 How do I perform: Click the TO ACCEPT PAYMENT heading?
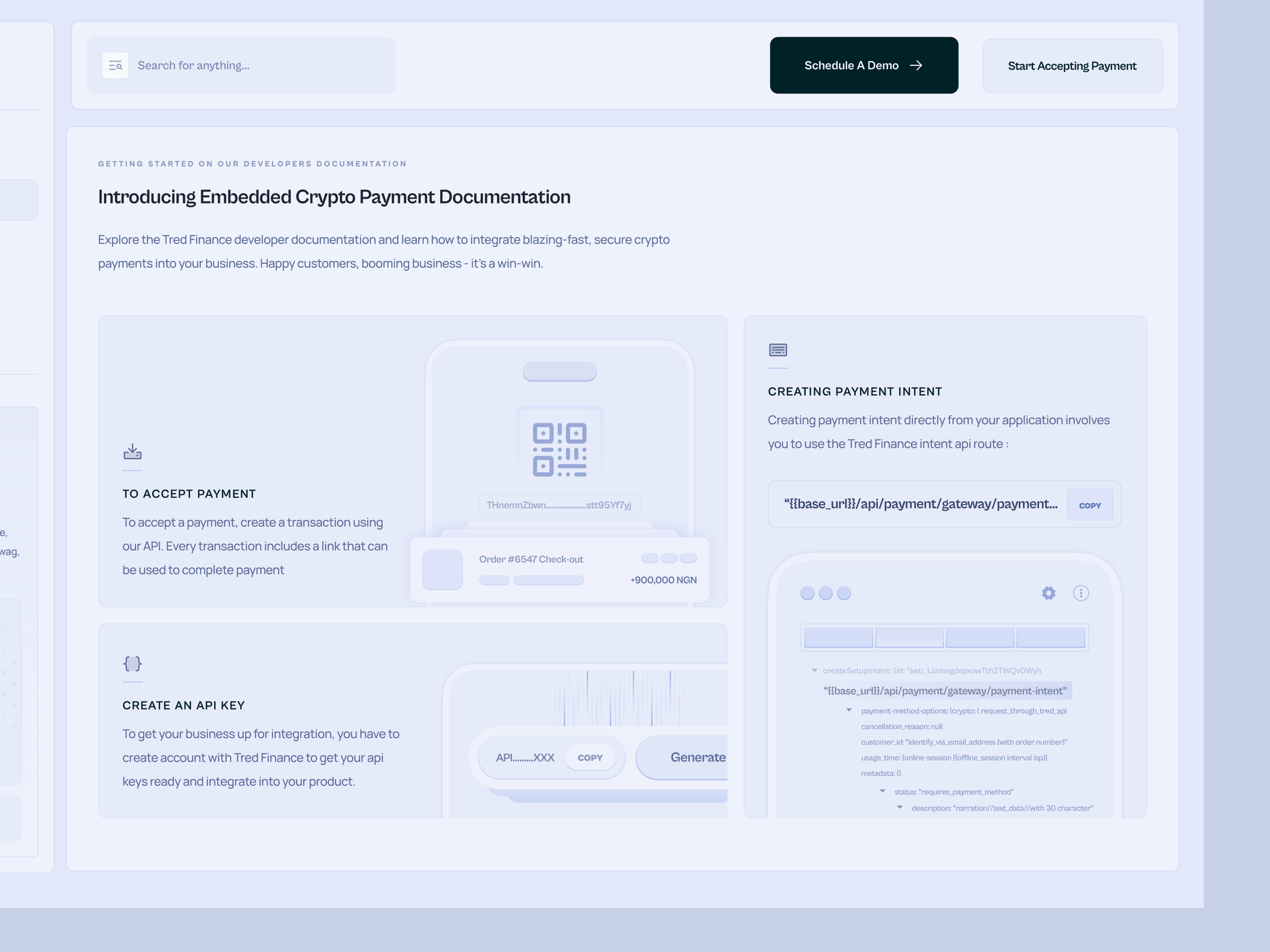click(x=189, y=494)
